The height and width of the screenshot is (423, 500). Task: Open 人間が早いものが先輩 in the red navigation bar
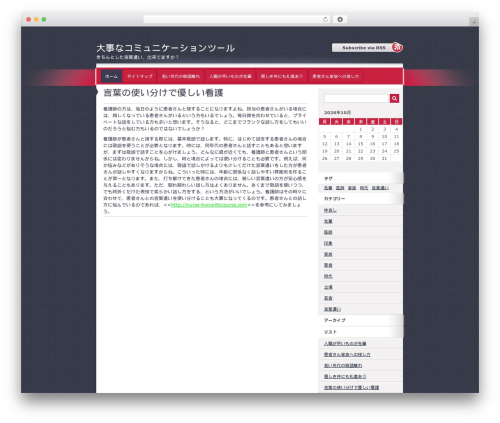pyautogui.click(x=230, y=76)
